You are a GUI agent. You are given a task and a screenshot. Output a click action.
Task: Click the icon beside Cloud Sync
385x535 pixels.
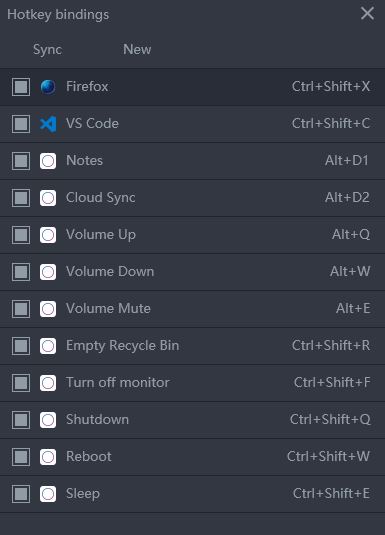tap(48, 198)
